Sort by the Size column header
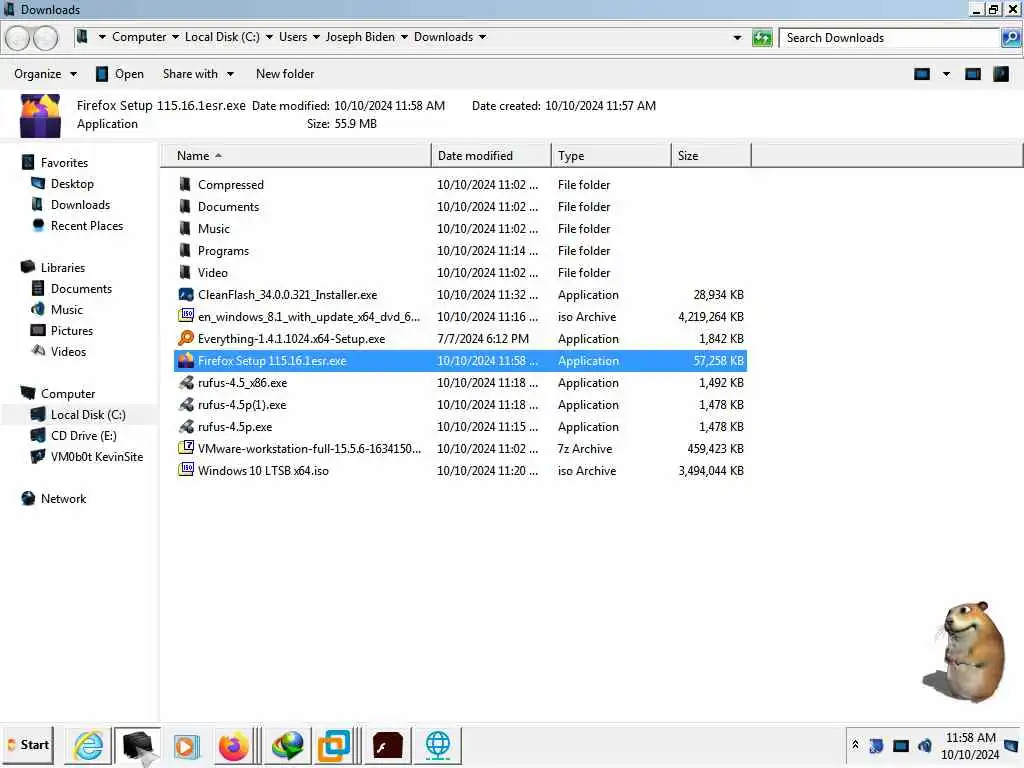1024x768 pixels. tap(711, 155)
